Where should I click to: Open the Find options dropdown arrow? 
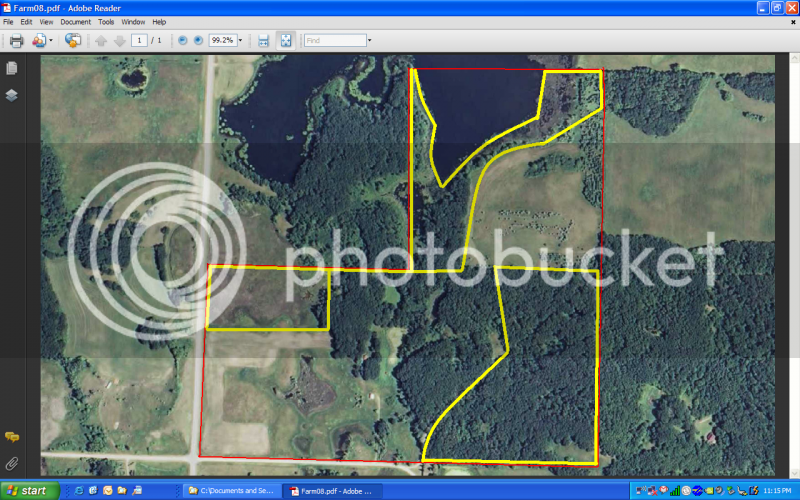coord(369,40)
